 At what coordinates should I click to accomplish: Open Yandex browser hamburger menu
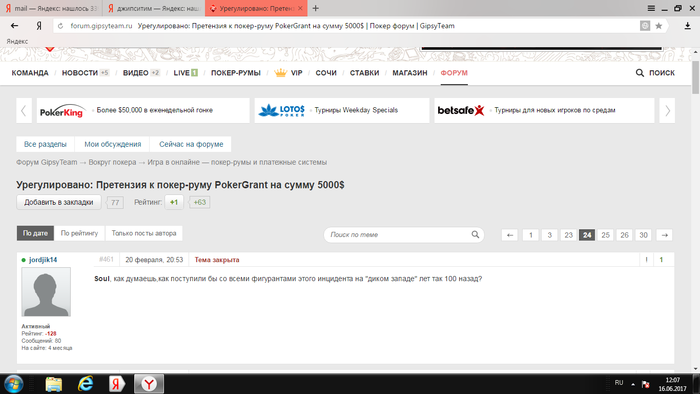[651, 8]
